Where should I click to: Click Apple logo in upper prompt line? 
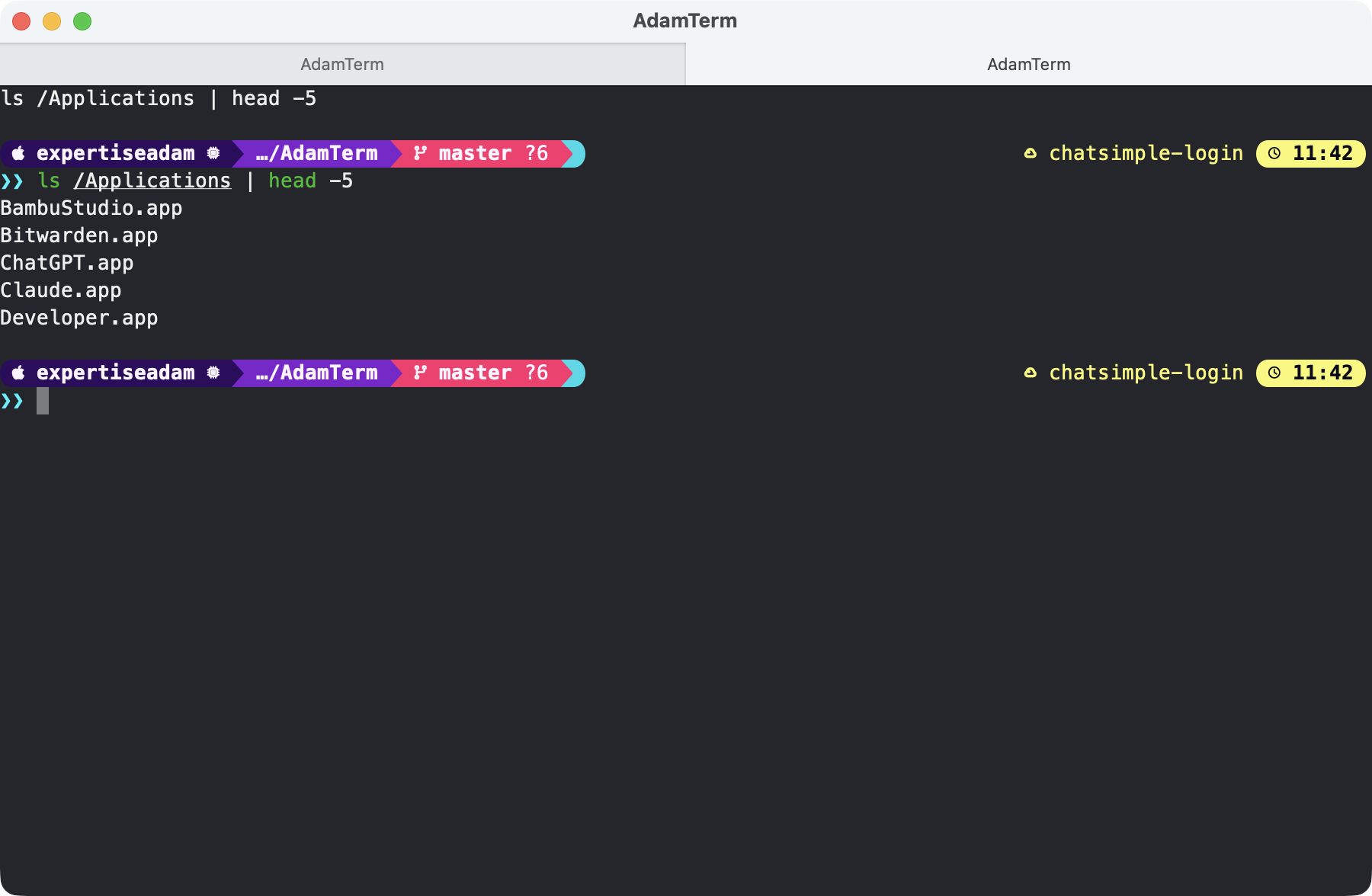tap(18, 153)
